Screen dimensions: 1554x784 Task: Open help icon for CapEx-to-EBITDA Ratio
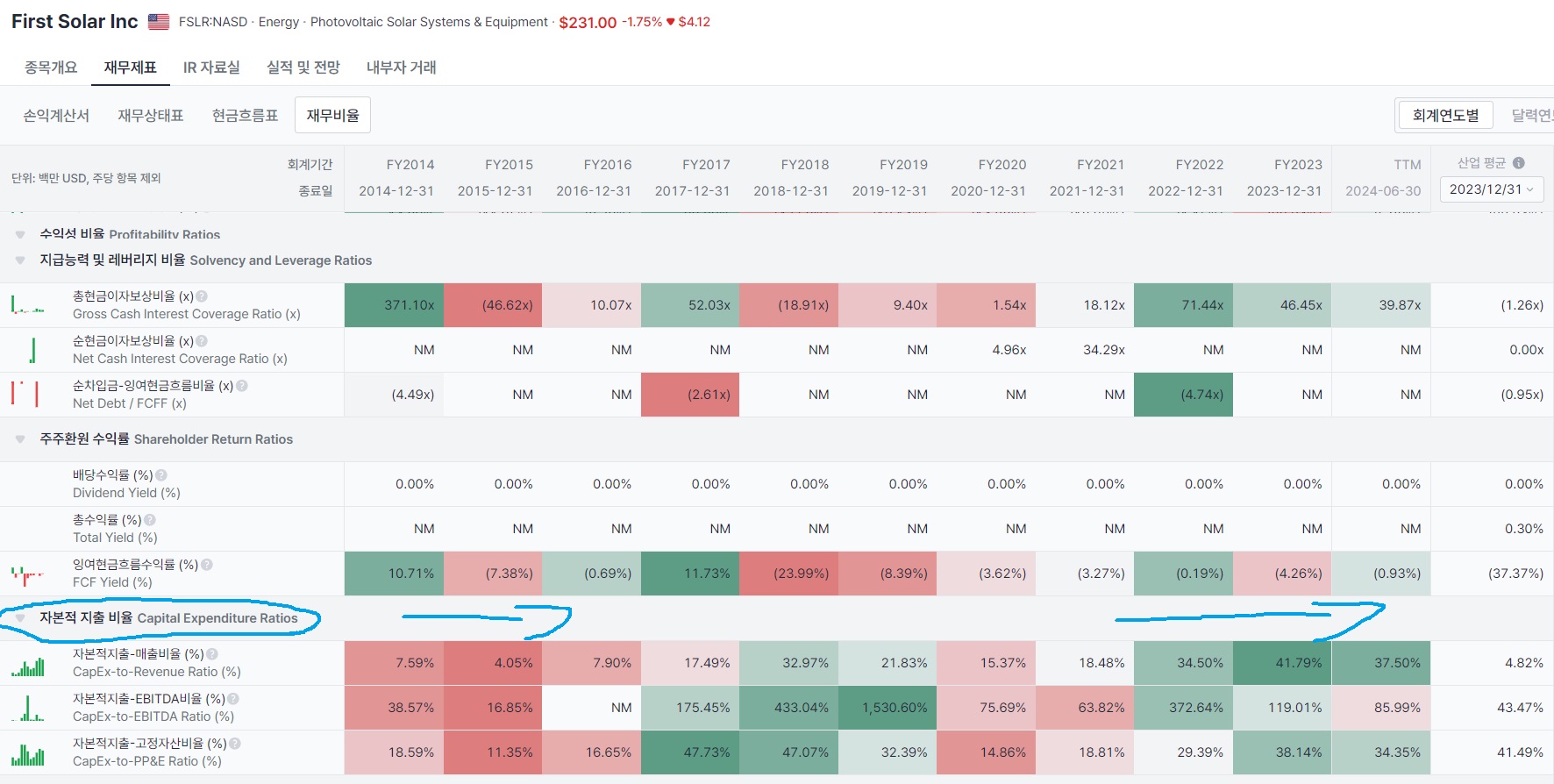[233, 699]
